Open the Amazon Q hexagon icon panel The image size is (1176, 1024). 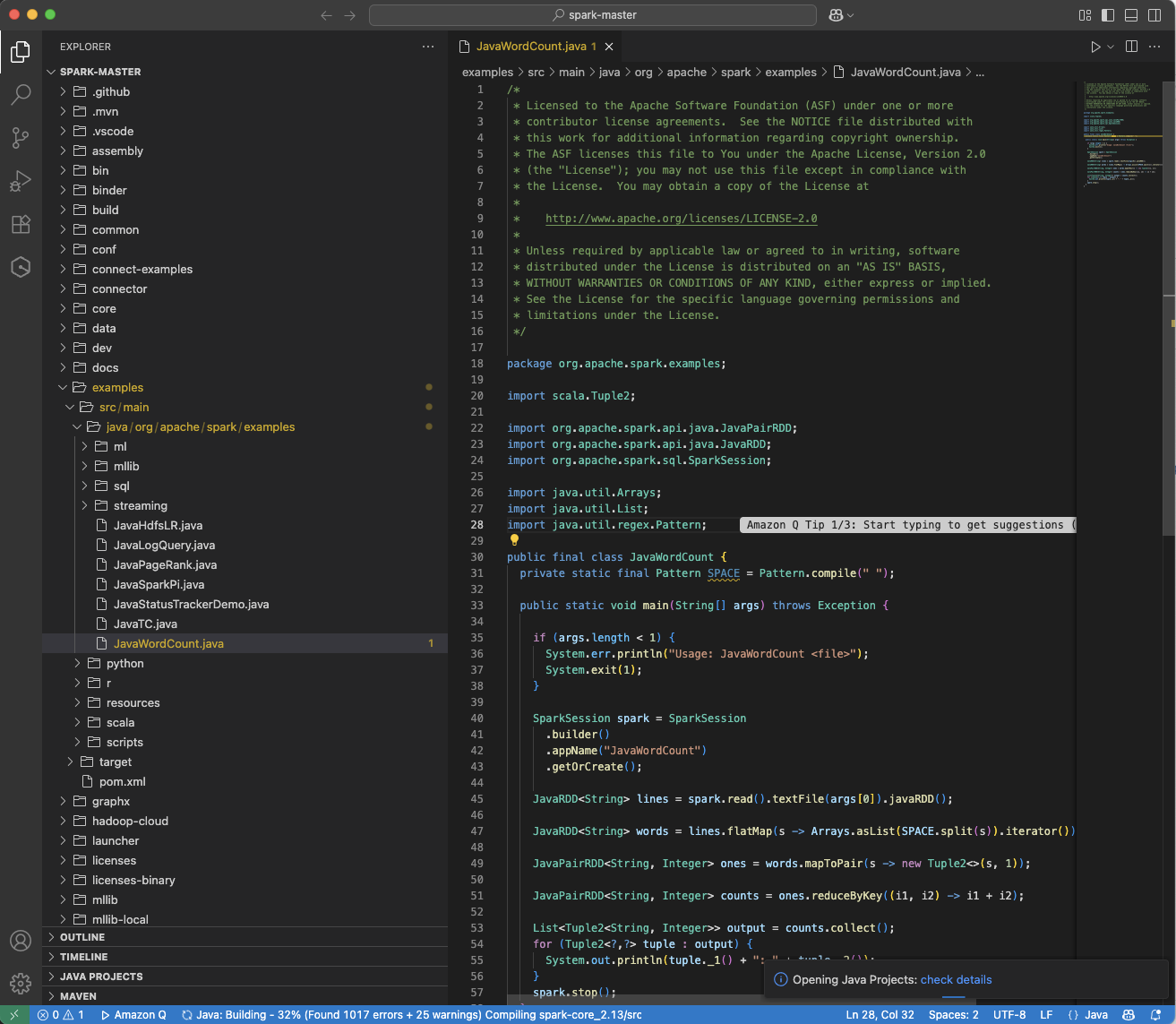click(x=21, y=267)
